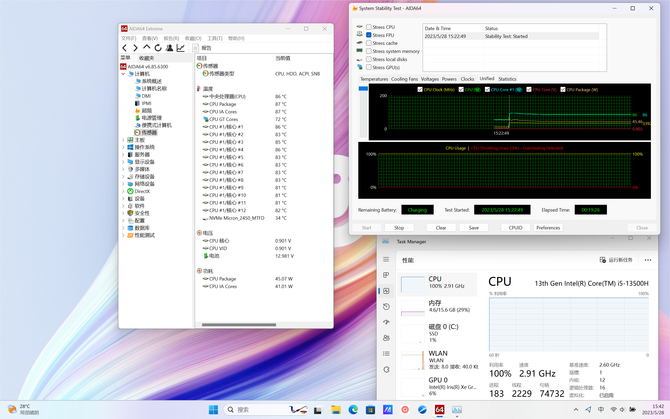Open CPUID from Stability Test
Image resolution: width=670 pixels, height=419 pixels.
pos(515,228)
